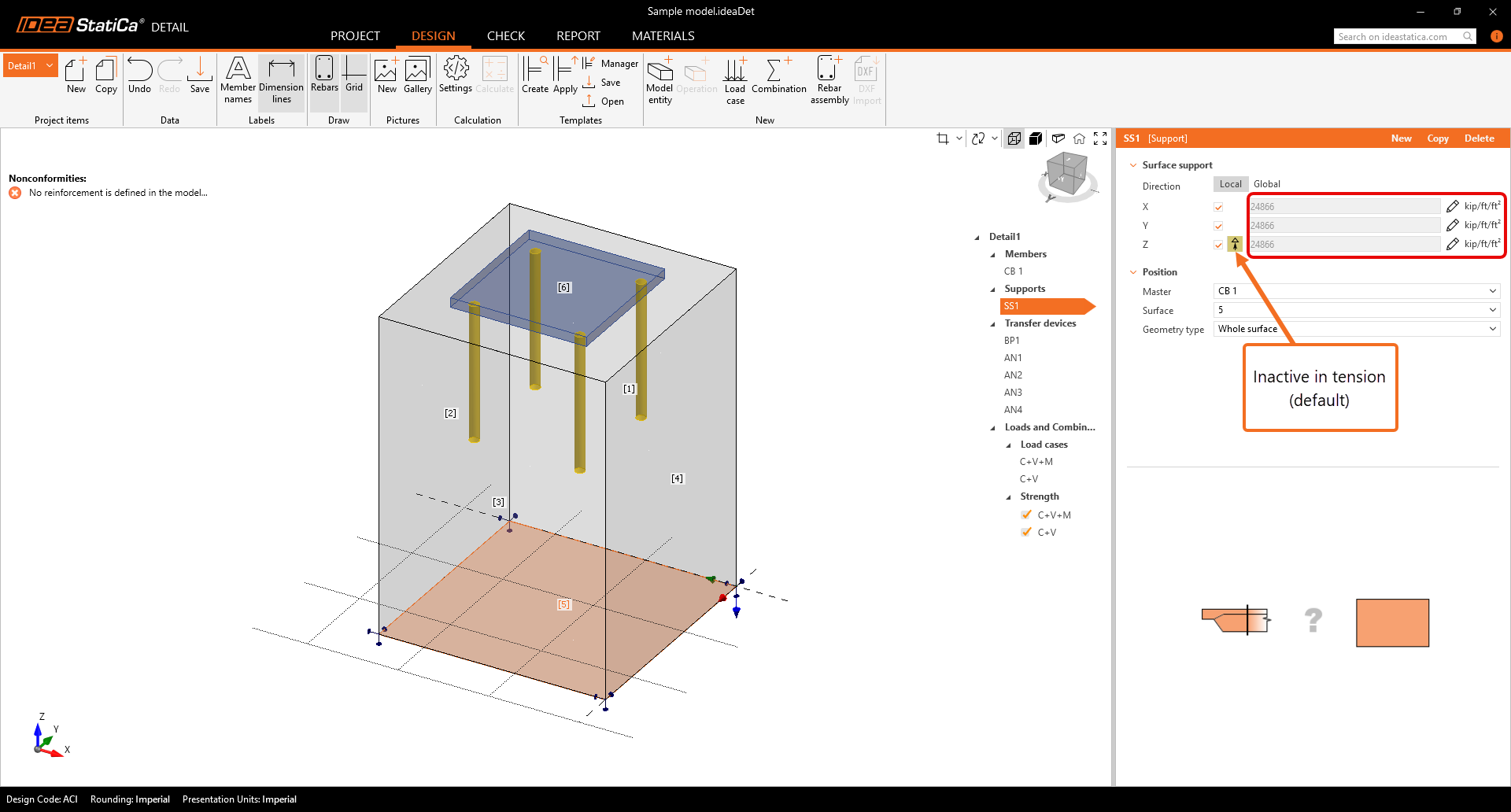Open the picture Gallery
Image resolution: width=1511 pixels, height=812 pixels.
pos(417,75)
